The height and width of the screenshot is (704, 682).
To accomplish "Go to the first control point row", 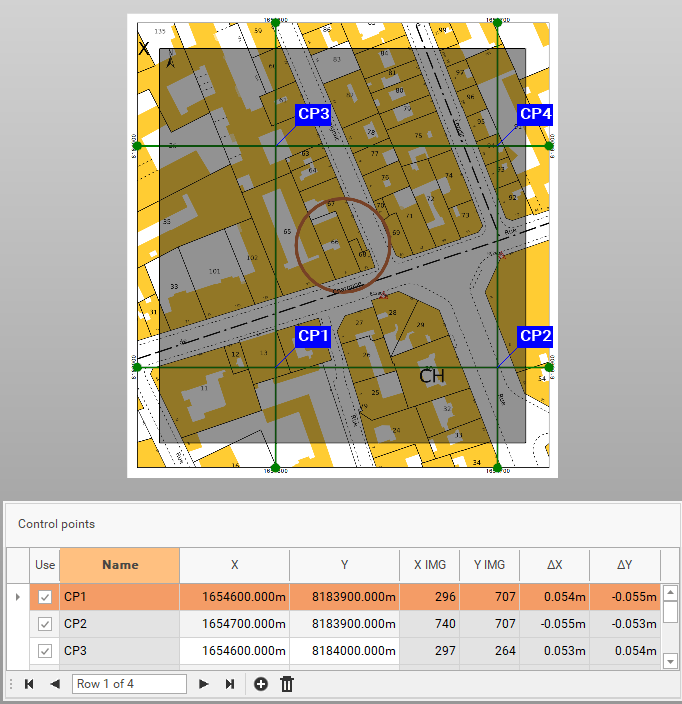I will coord(29,684).
